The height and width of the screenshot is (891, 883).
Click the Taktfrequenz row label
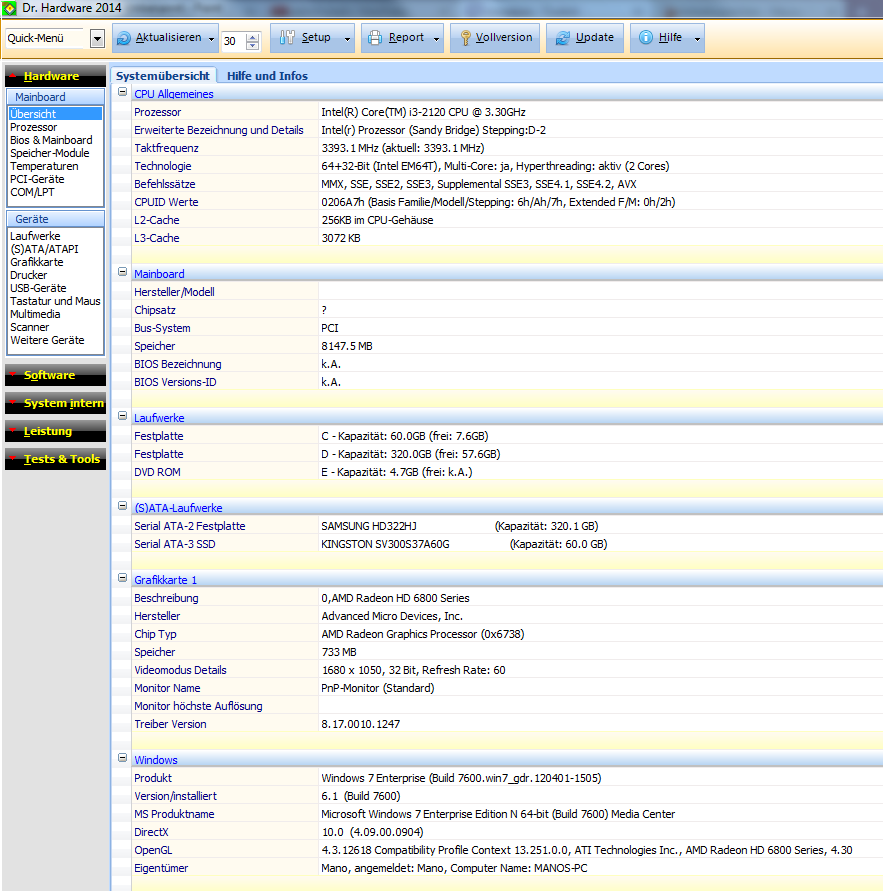[166, 148]
